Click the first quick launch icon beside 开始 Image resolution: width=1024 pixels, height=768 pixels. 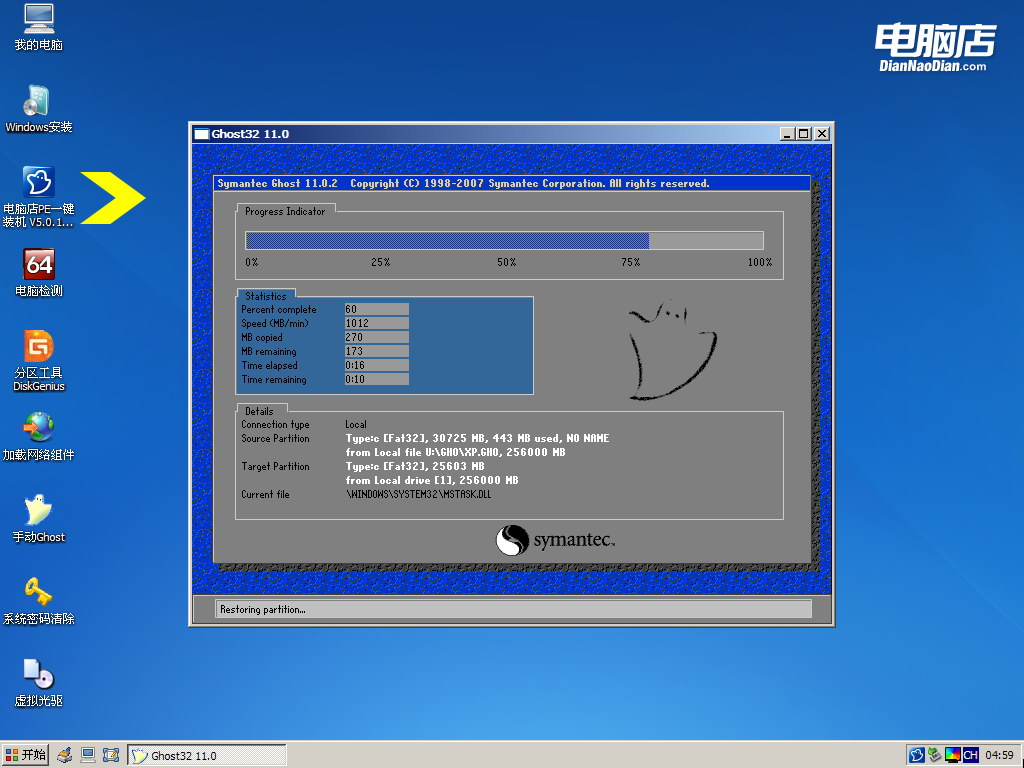(65, 755)
